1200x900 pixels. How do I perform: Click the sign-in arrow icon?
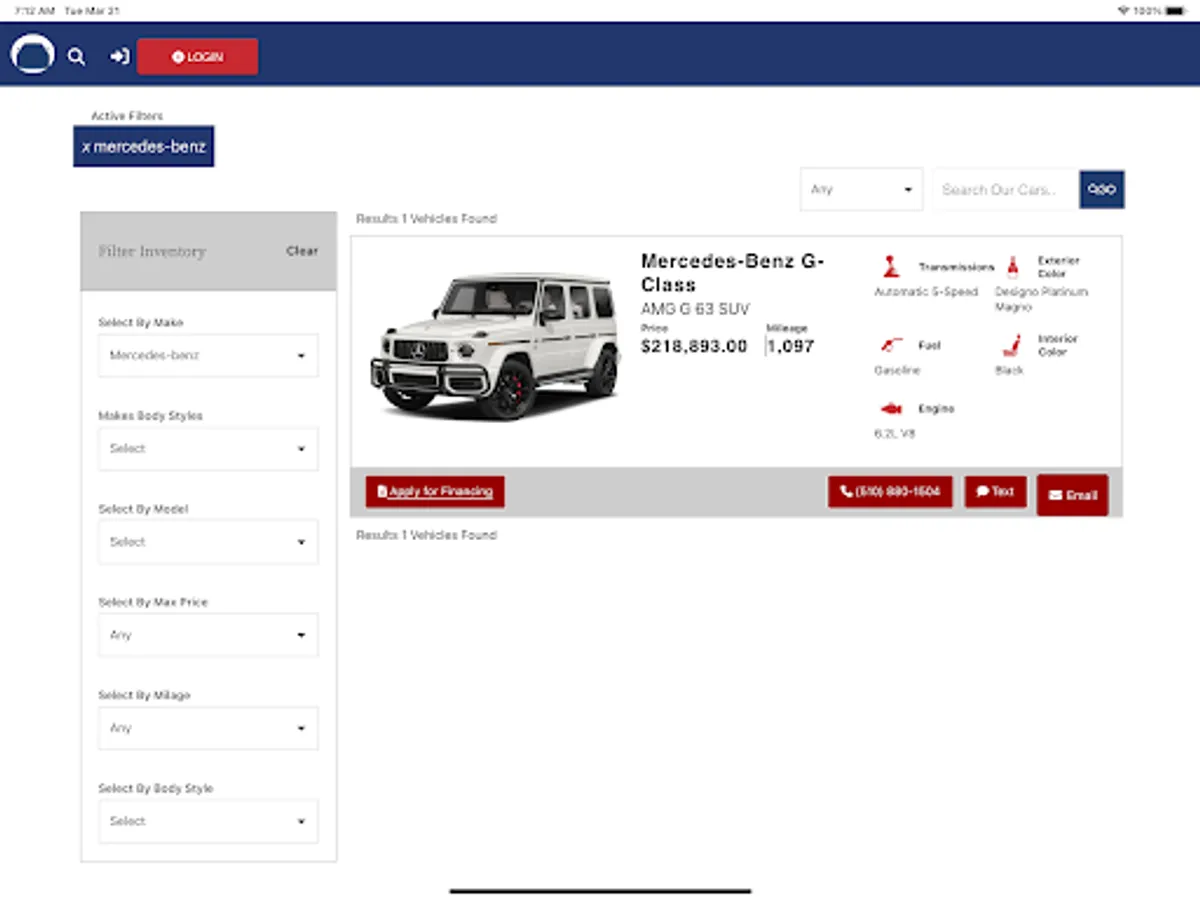click(x=119, y=57)
